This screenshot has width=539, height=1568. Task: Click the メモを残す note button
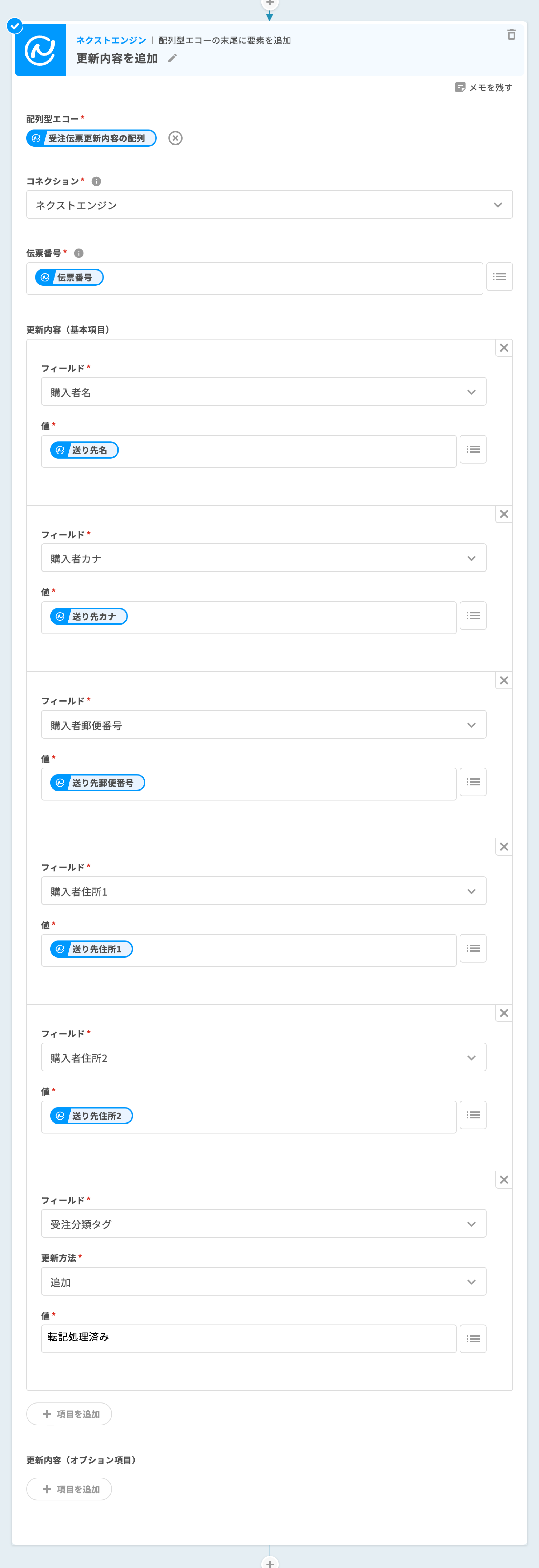coord(484,88)
